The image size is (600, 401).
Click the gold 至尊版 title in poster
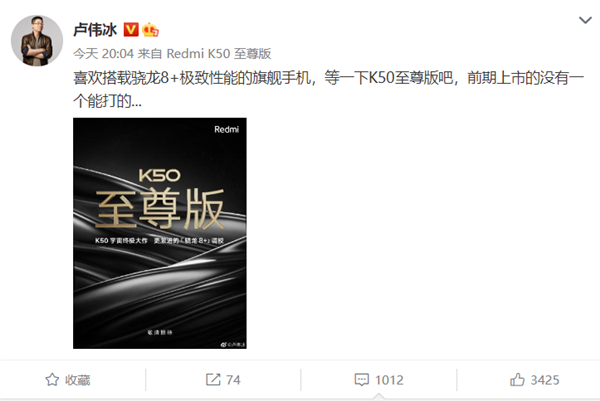coord(160,209)
